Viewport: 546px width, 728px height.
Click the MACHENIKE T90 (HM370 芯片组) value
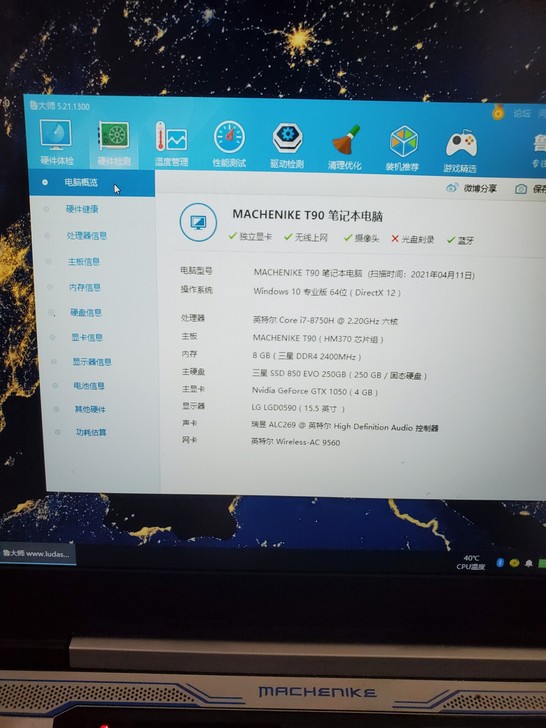pos(318,338)
